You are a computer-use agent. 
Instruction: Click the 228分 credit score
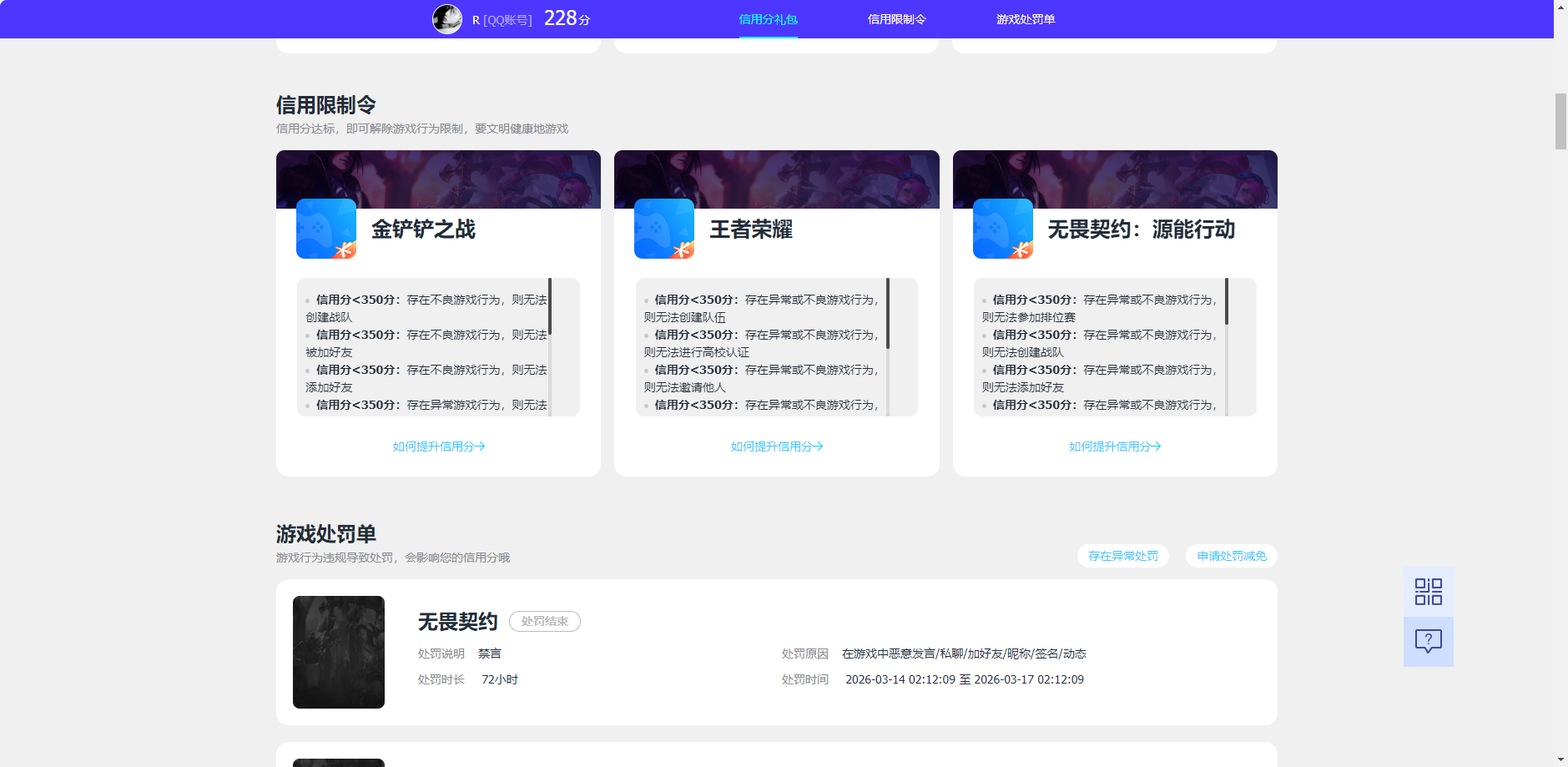point(567,18)
